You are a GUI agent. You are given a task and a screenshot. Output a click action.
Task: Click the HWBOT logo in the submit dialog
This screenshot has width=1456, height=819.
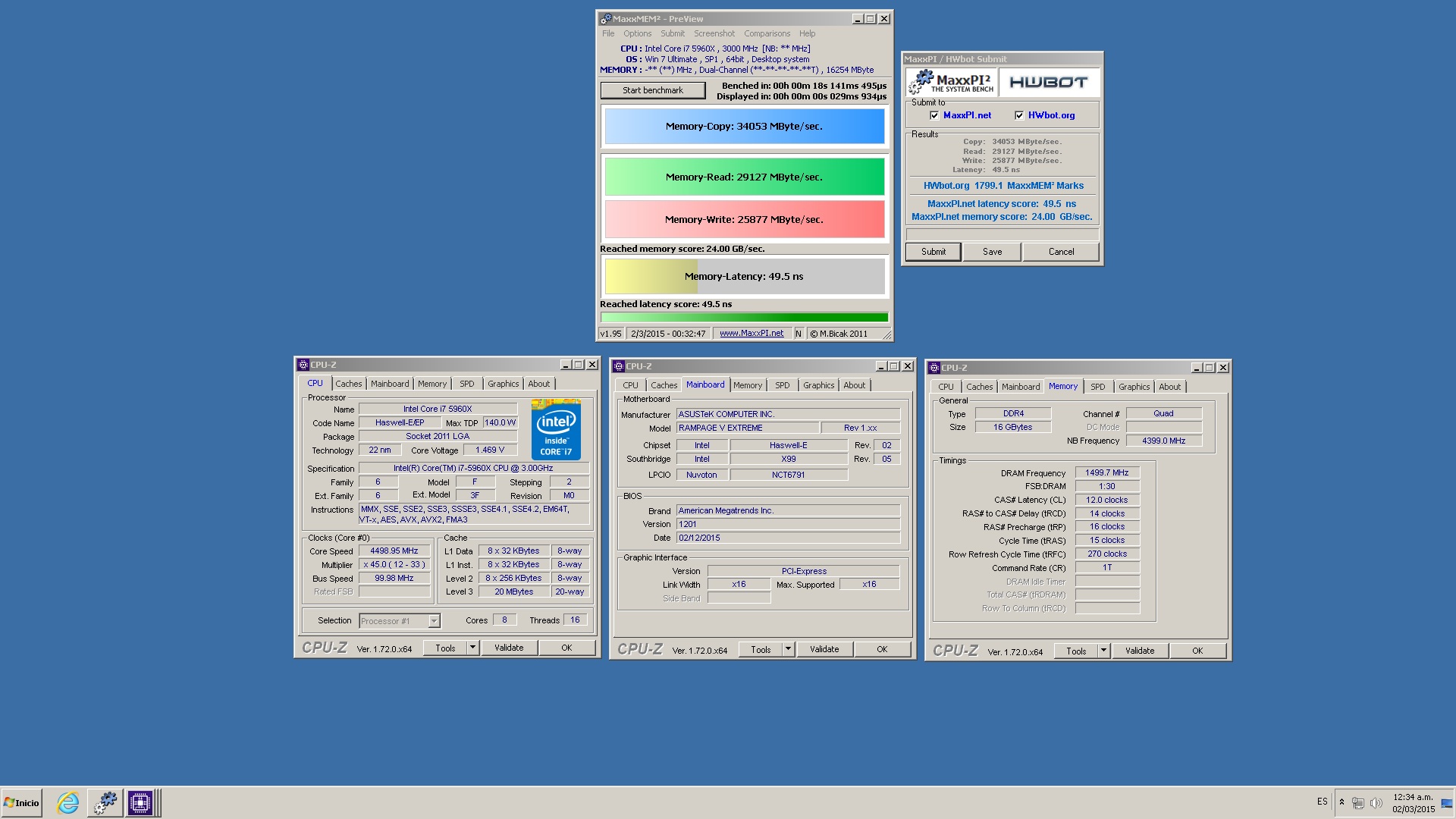[1049, 82]
